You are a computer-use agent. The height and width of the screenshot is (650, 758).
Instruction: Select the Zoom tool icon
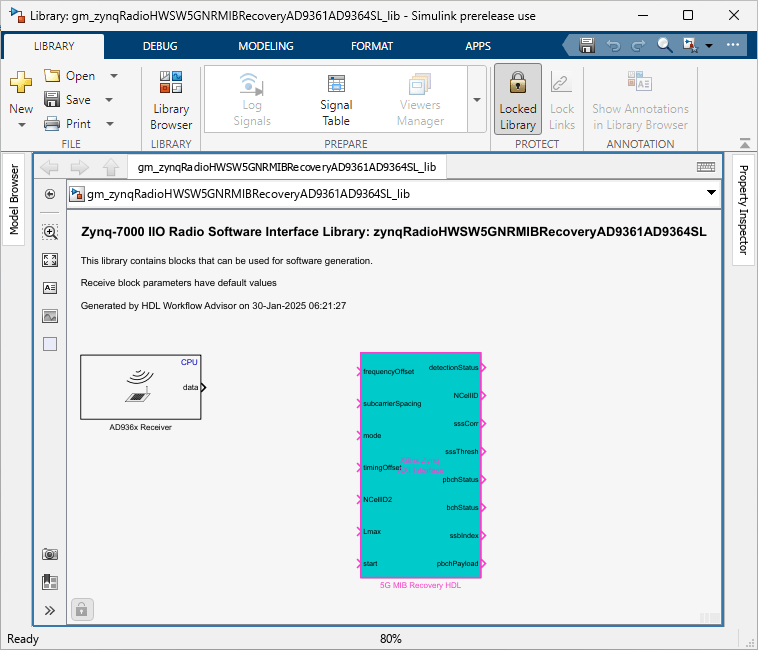(x=50, y=232)
